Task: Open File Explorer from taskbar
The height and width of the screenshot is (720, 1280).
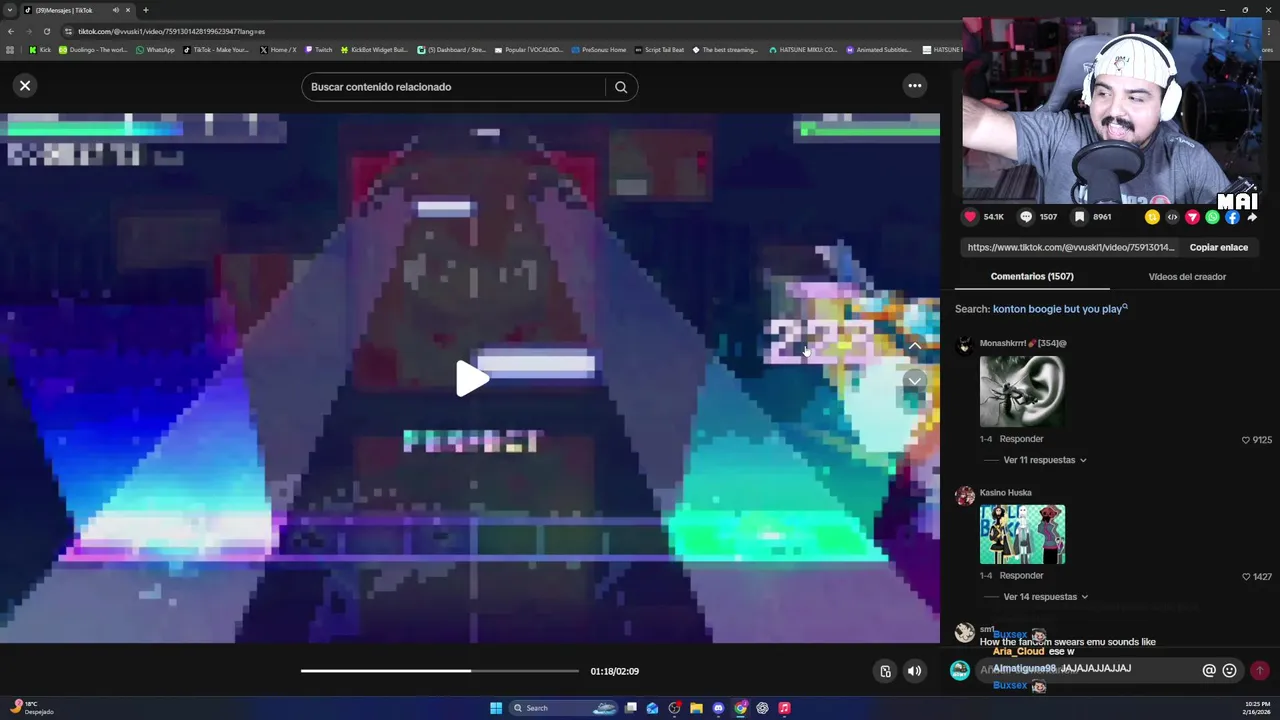Action: 696,708
